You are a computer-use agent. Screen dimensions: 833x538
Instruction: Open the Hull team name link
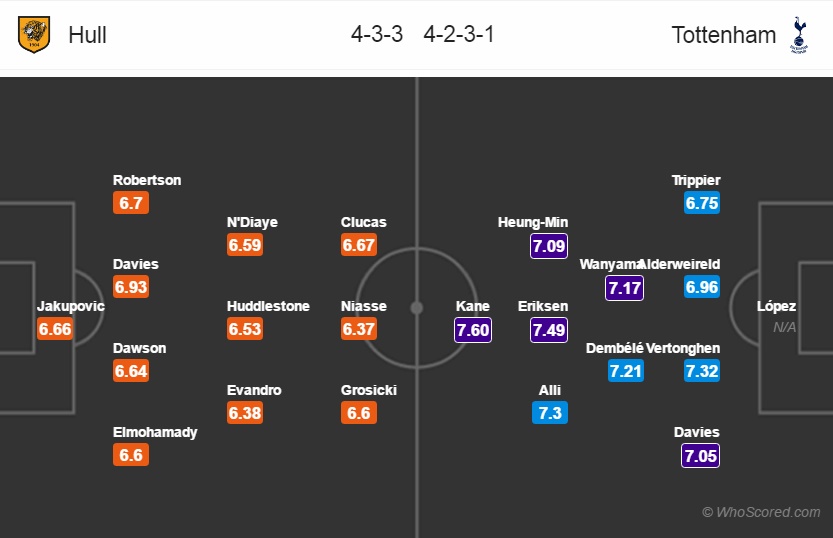[88, 35]
